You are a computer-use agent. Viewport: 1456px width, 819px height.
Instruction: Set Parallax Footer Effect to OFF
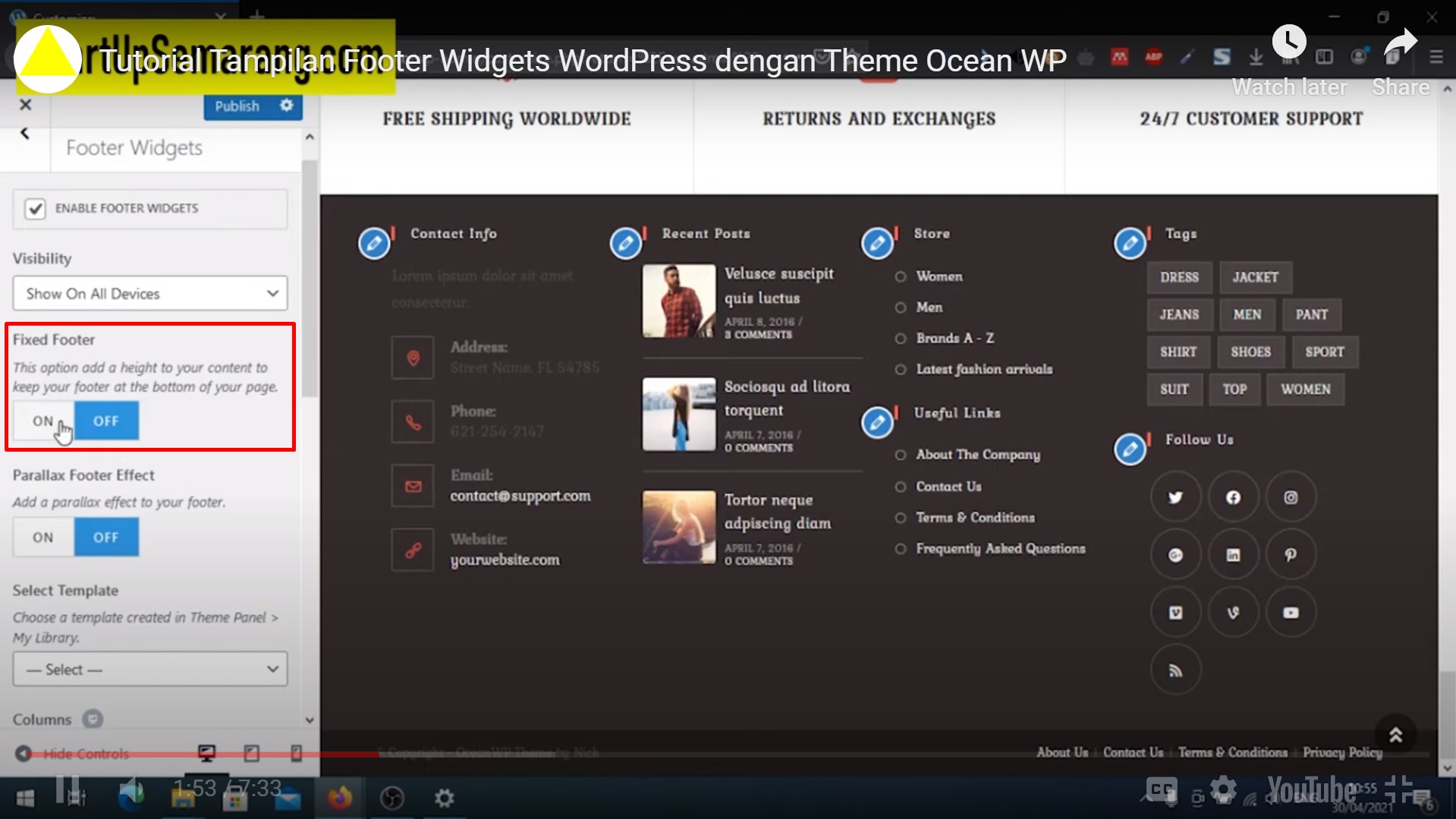point(106,537)
